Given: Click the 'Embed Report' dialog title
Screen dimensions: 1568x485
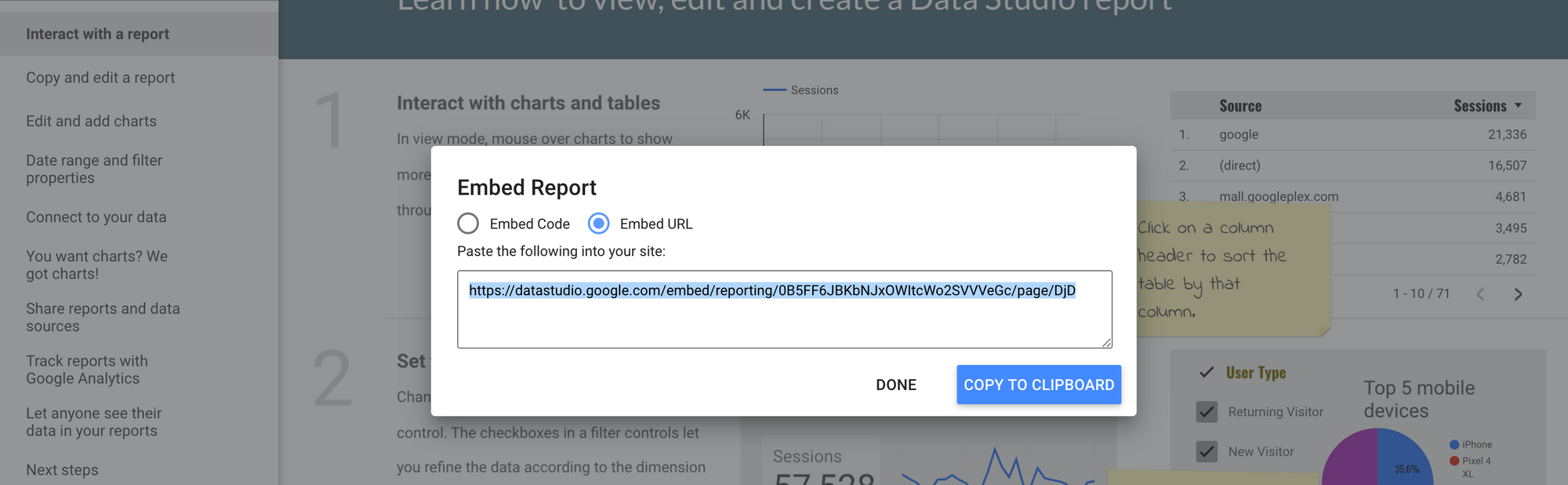Looking at the screenshot, I should (527, 188).
